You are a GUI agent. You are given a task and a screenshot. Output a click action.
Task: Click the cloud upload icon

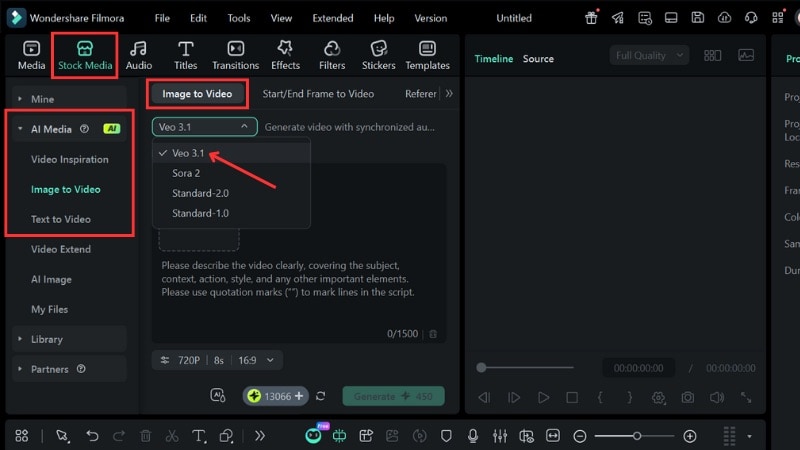tap(724, 18)
